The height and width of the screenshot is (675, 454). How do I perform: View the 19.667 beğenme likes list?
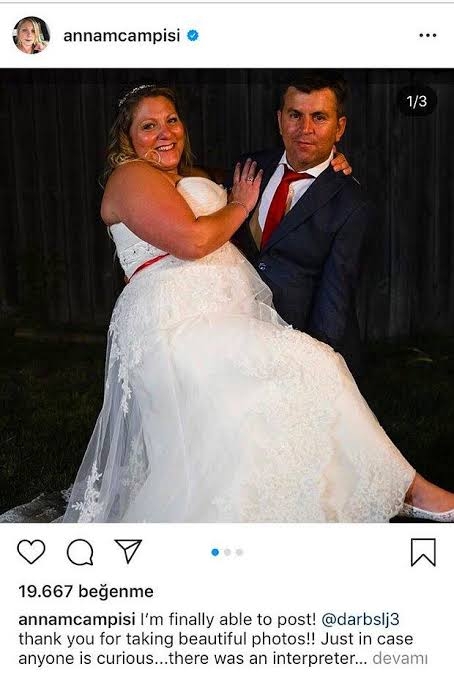(x=86, y=591)
